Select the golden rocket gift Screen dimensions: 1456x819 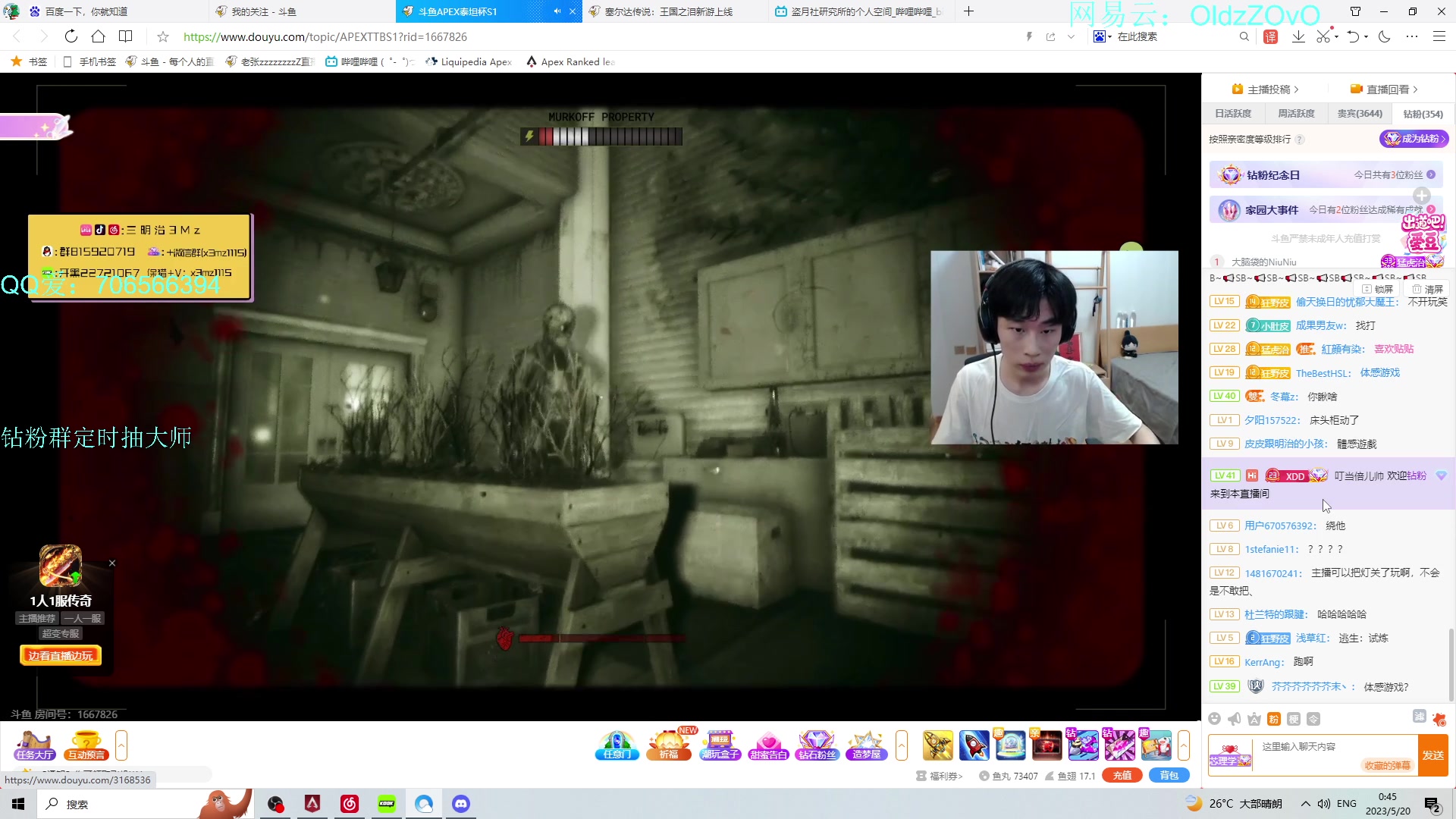[x=937, y=745]
